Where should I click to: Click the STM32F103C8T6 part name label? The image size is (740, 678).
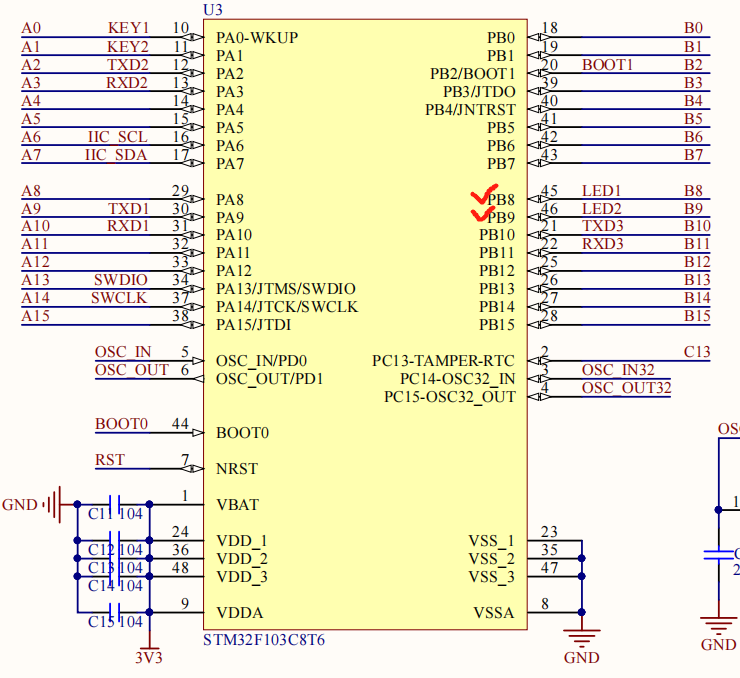(x=264, y=640)
